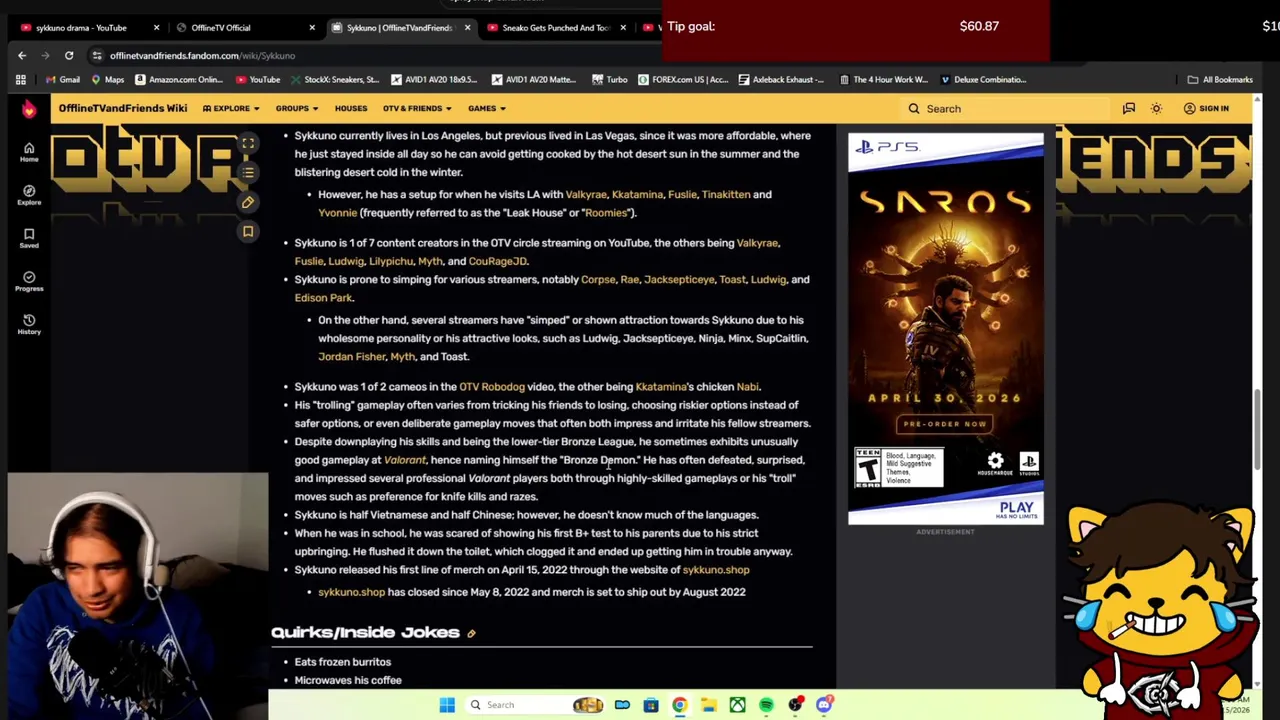Image resolution: width=1280 pixels, height=720 pixels.
Task: Expand the GROUPS dropdown menu
Action: [x=297, y=108]
